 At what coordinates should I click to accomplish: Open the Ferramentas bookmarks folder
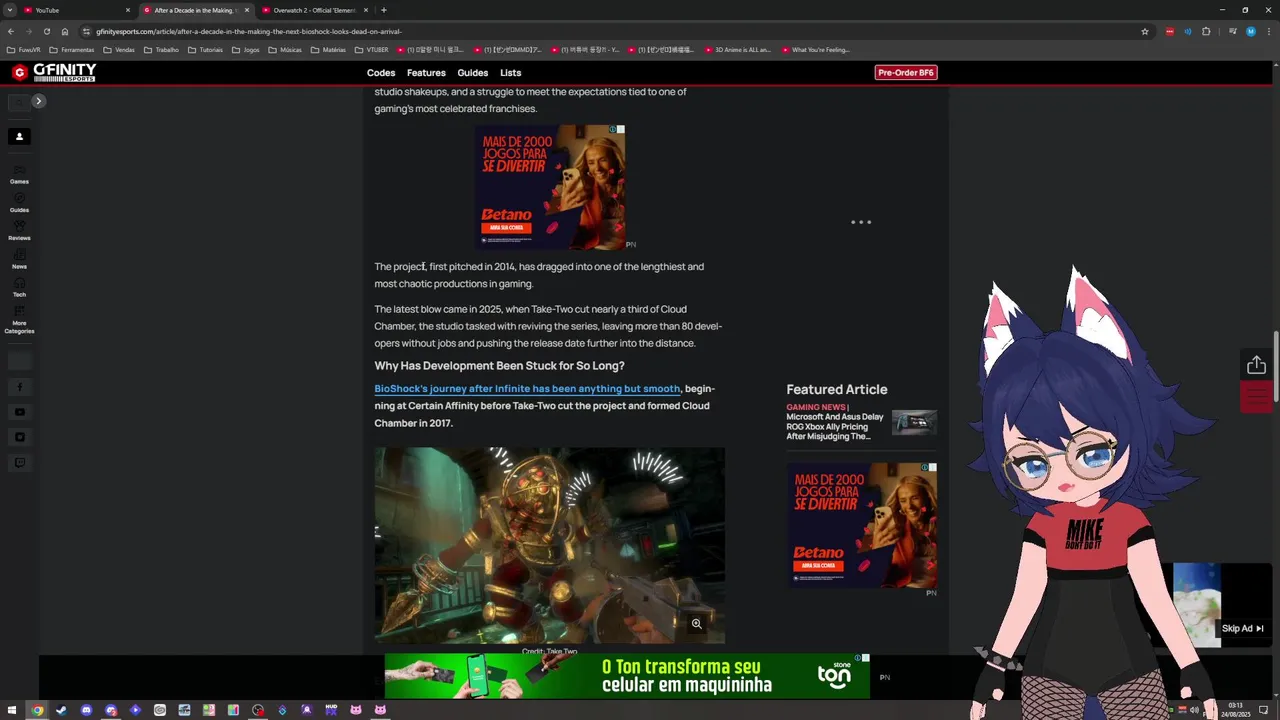[72, 49]
